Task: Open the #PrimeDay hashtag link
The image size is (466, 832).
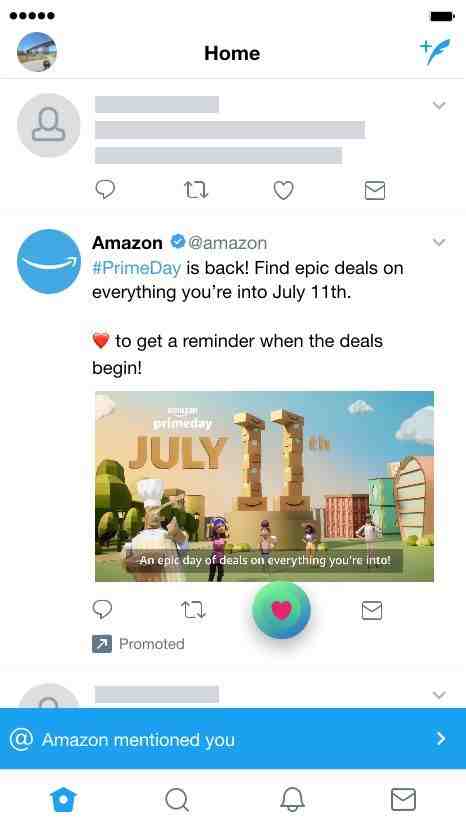Action: pos(136,267)
